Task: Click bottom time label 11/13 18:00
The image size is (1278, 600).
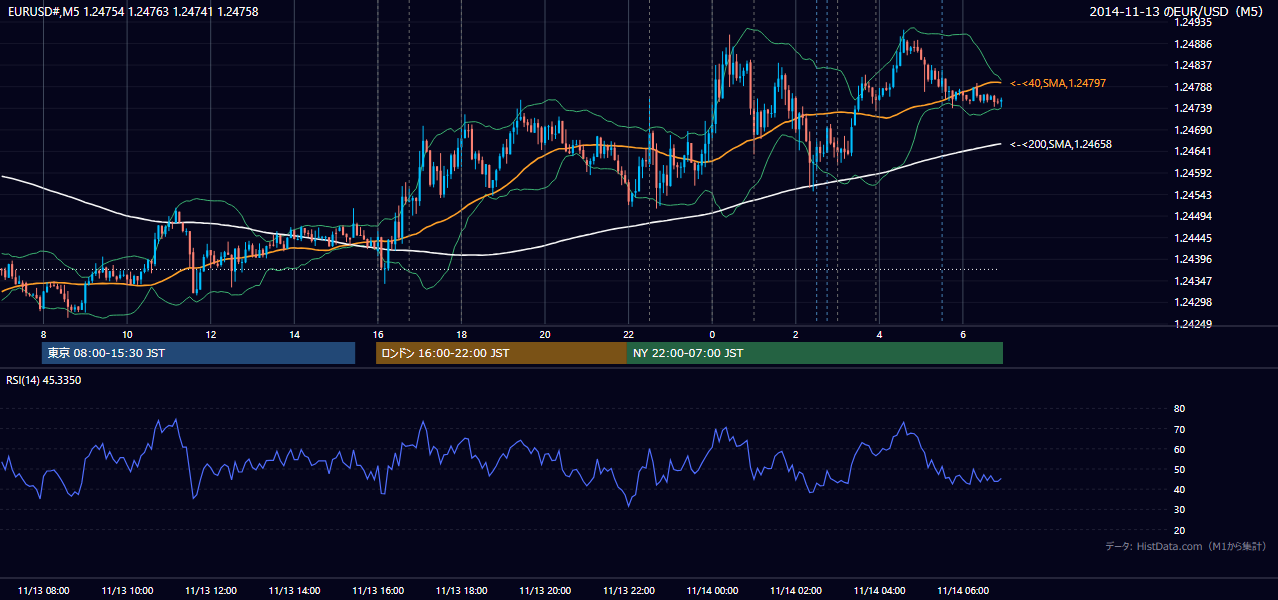Action: tap(461, 591)
